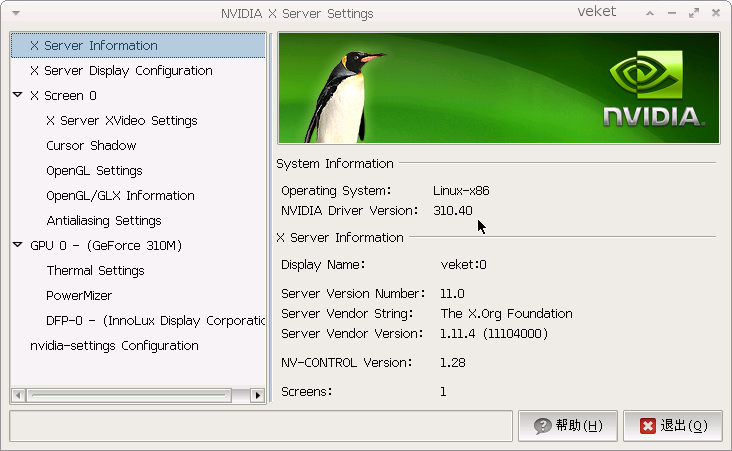Click The X.Org Foundation vendor string
Viewport: 732px width, 451px height.
point(506,313)
